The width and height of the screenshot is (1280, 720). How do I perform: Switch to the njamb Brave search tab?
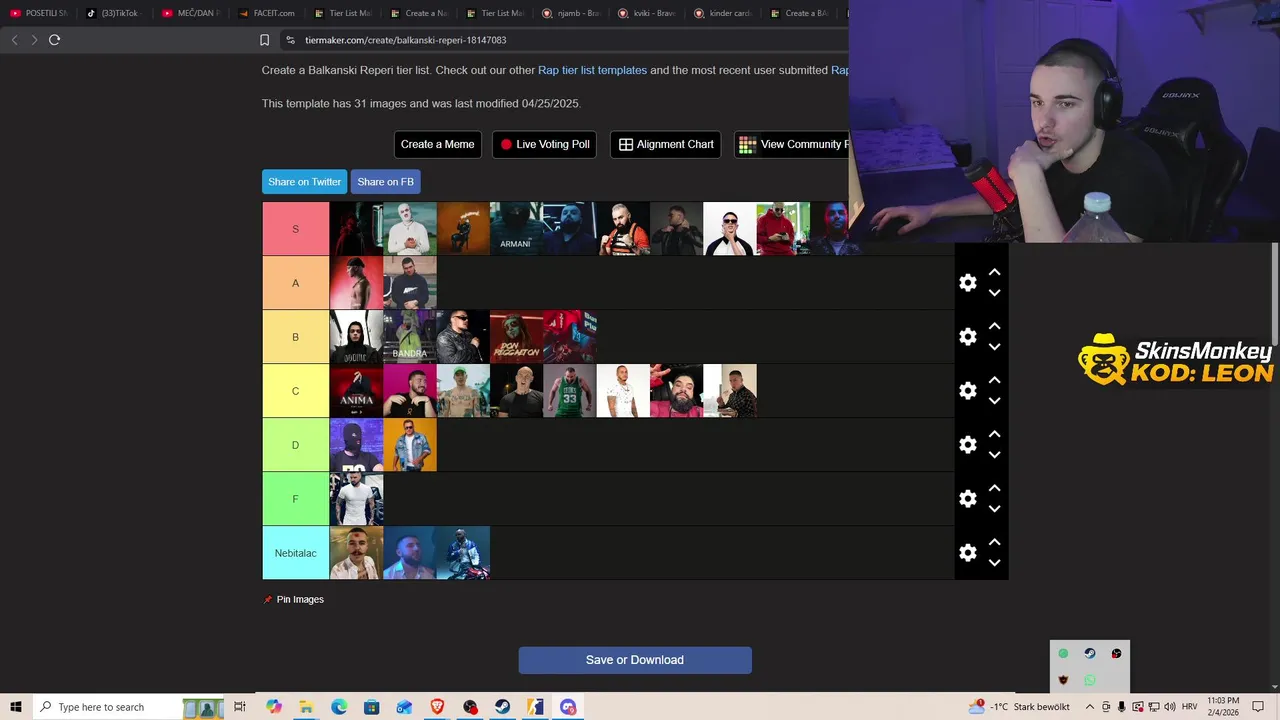pyautogui.click(x=570, y=13)
